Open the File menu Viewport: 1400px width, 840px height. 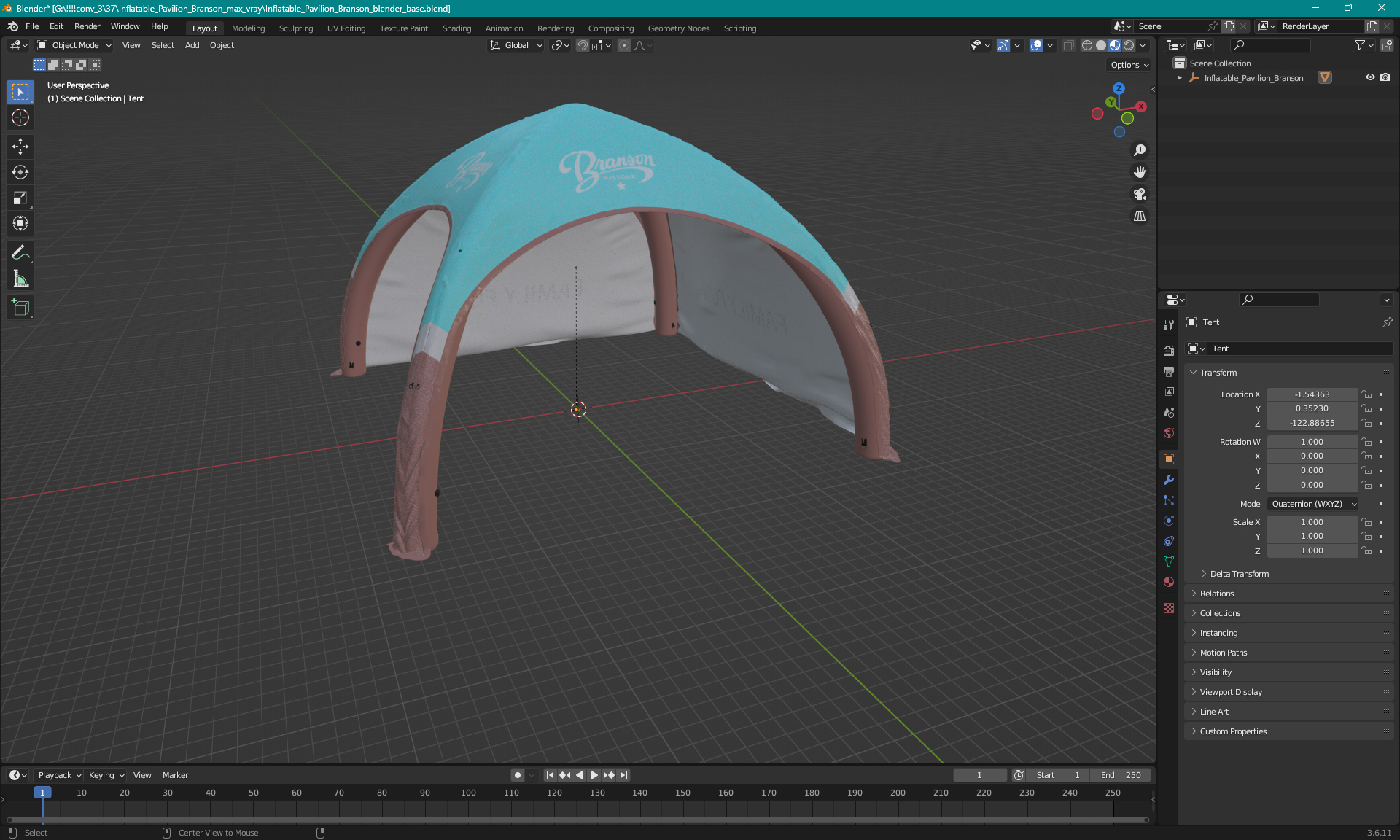(x=32, y=26)
